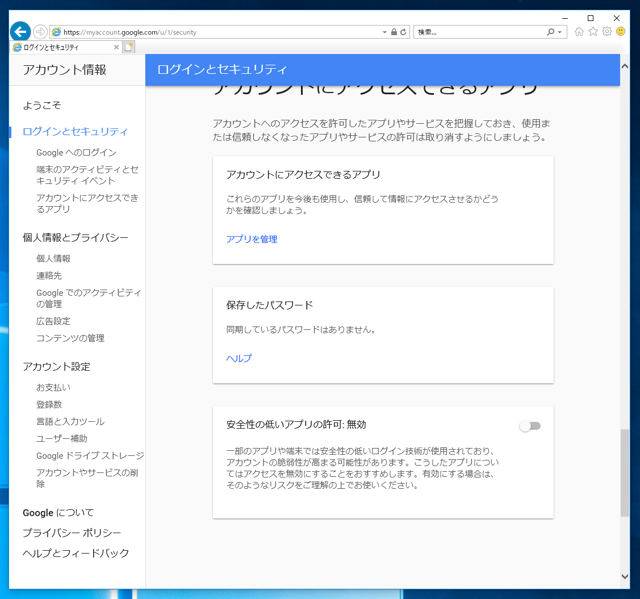This screenshot has width=640, height=599.
Task: Open the Tools gear icon
Action: point(607,31)
